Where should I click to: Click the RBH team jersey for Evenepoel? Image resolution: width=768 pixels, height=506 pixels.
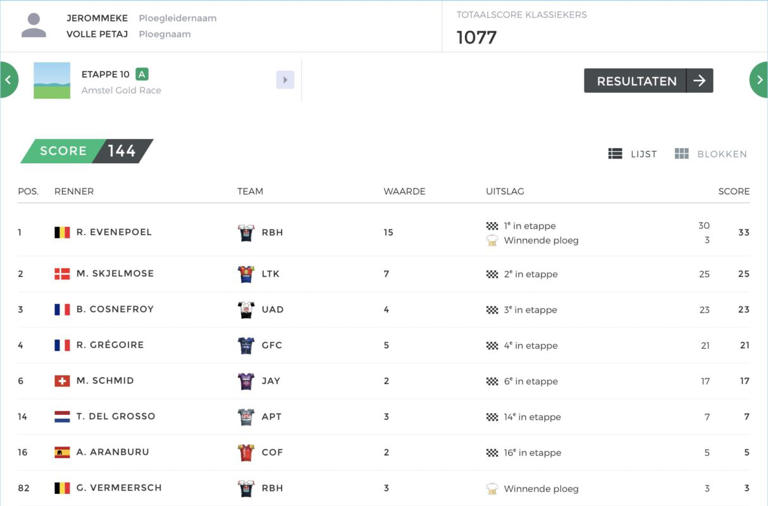coord(246,232)
